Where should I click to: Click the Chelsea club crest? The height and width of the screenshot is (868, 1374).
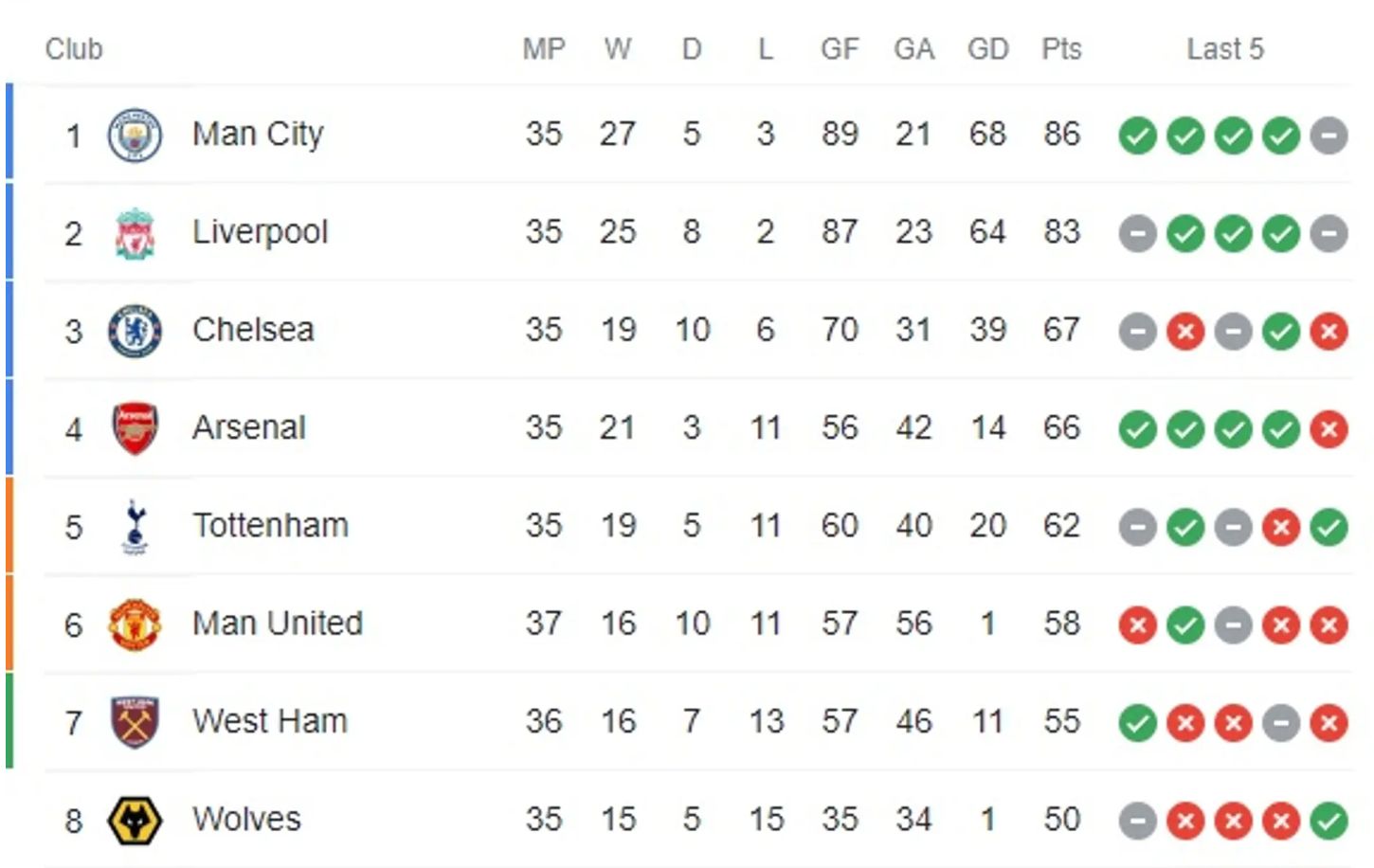(x=135, y=331)
